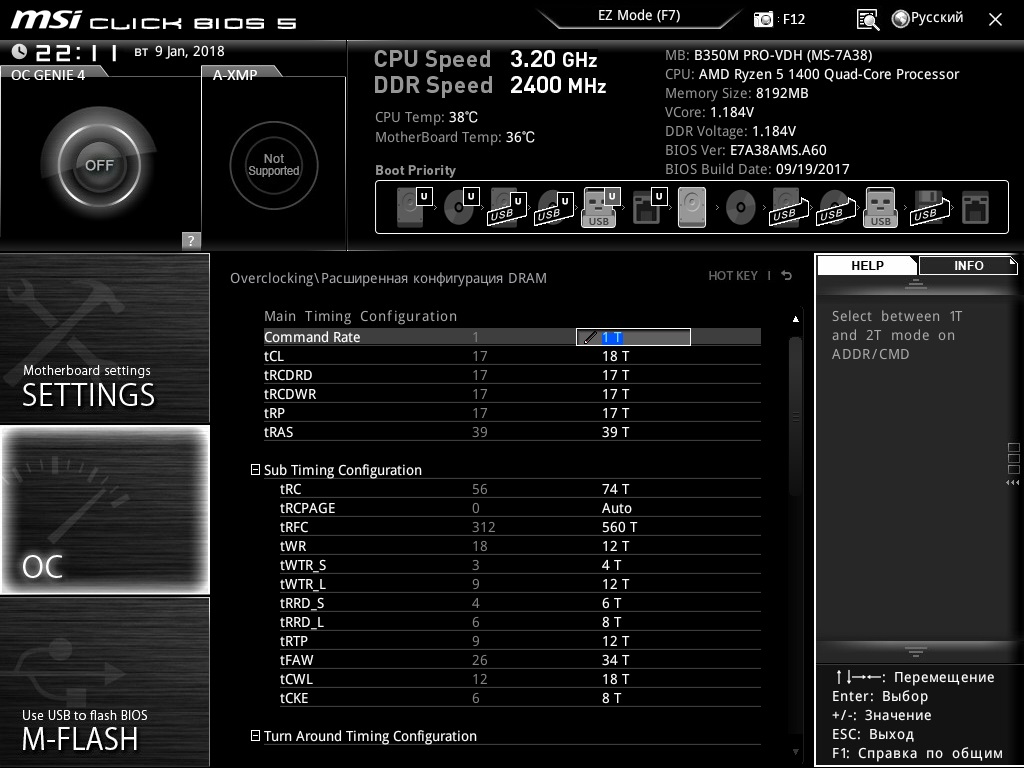The height and width of the screenshot is (768, 1024).
Task: Select the tWTR_L timing row
Action: (x=520, y=583)
